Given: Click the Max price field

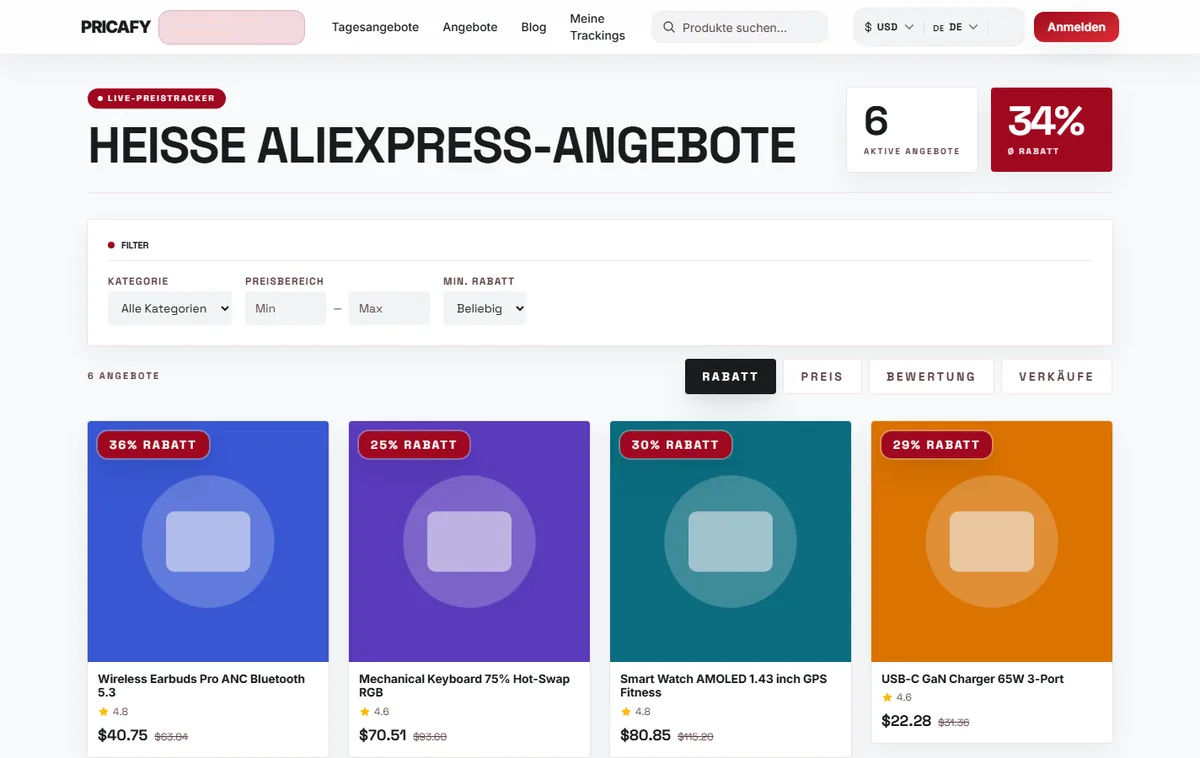Looking at the screenshot, I should click(x=389, y=309).
